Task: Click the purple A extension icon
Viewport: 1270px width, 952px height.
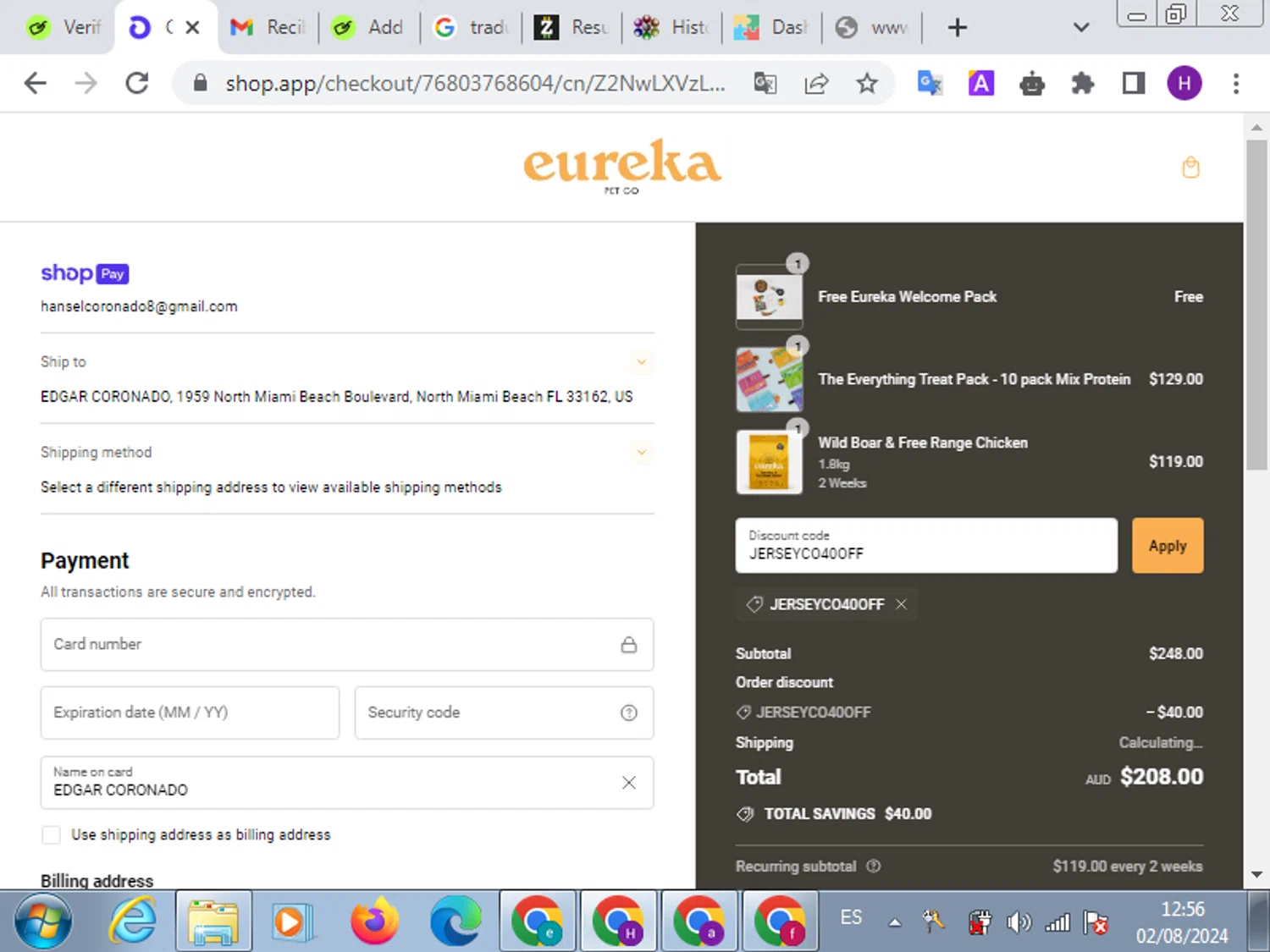Action: (x=980, y=83)
